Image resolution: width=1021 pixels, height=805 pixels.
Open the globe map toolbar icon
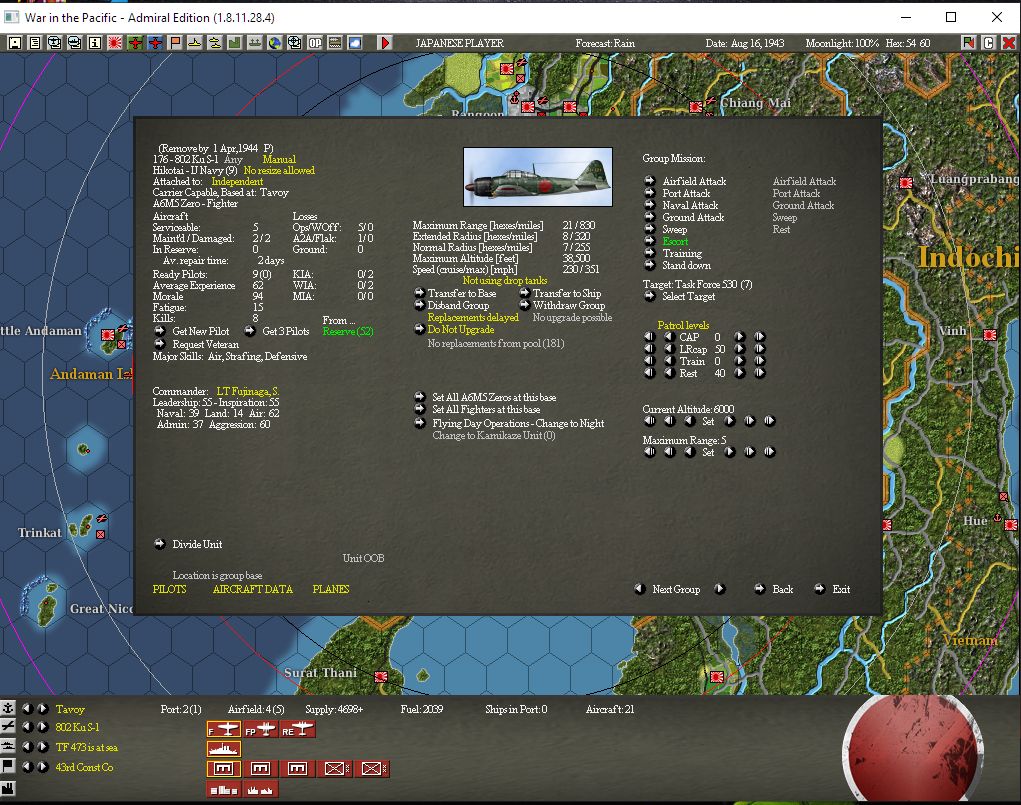(x=275, y=43)
